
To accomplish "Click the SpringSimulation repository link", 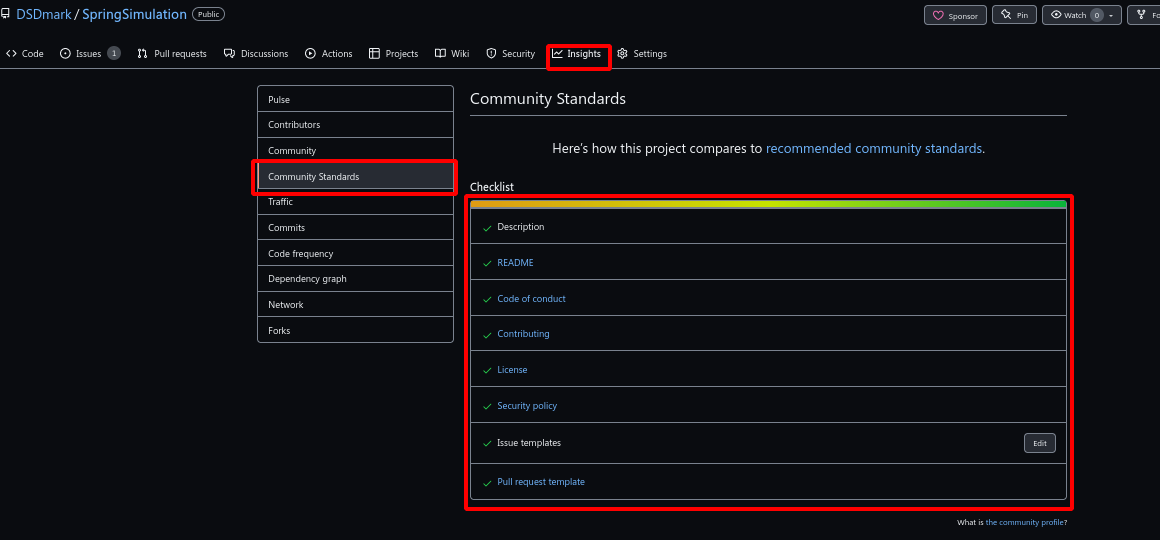I will click(x=134, y=14).
